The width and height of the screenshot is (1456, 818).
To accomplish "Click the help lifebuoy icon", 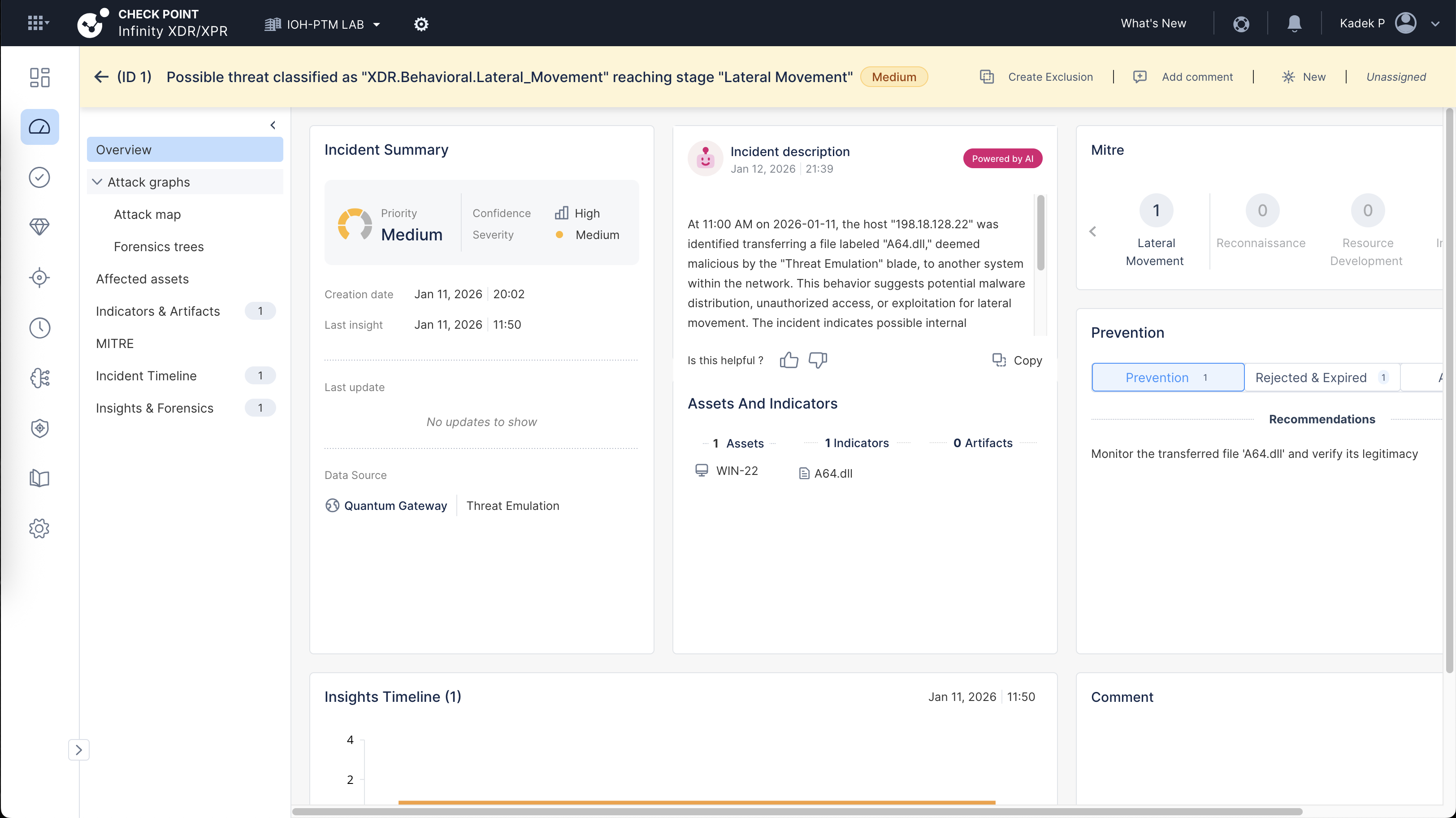I will [x=1241, y=24].
